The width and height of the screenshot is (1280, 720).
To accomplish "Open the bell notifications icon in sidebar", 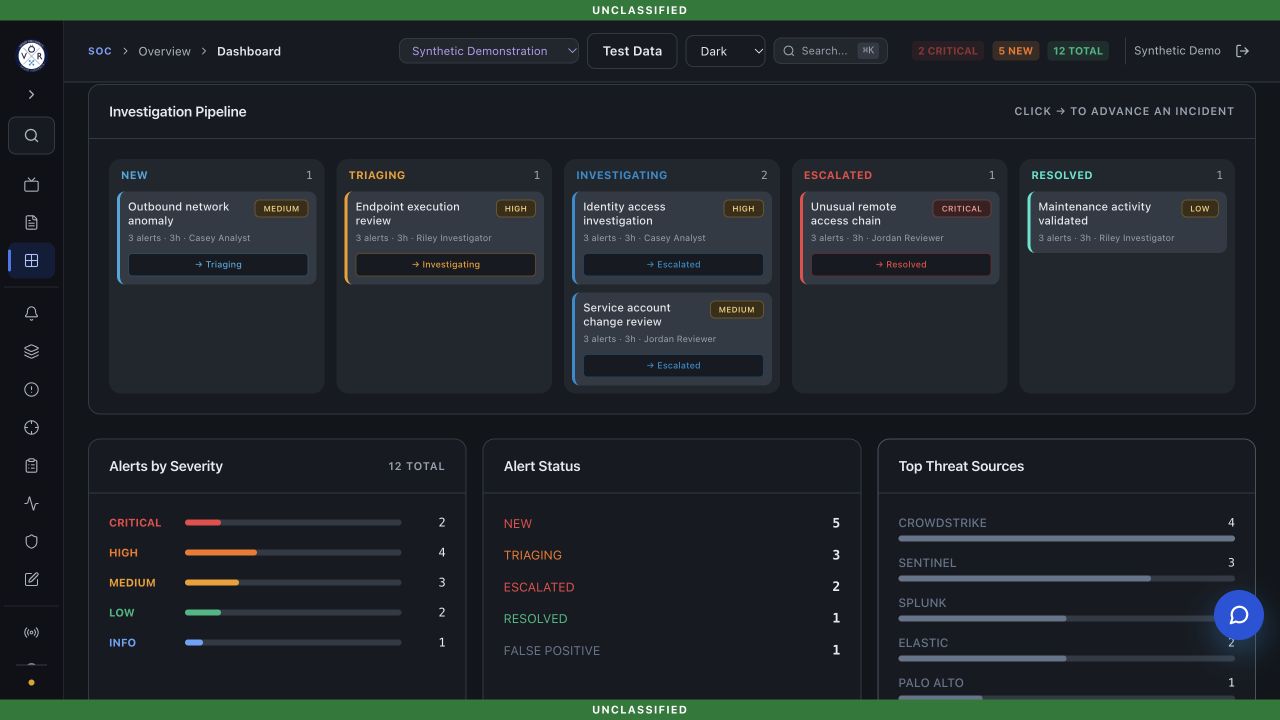I will pyautogui.click(x=31, y=313).
